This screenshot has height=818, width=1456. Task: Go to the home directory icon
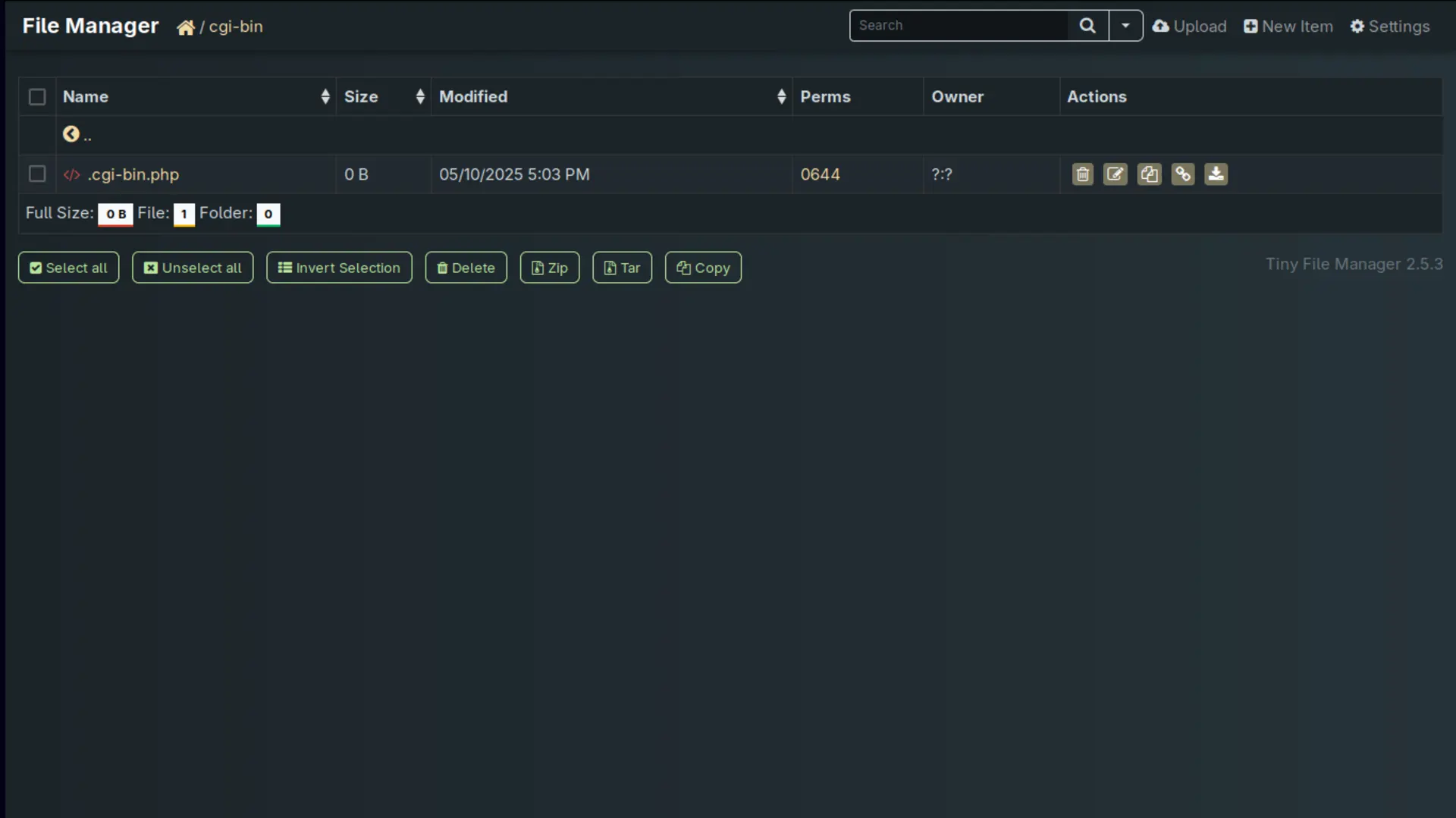click(x=186, y=27)
